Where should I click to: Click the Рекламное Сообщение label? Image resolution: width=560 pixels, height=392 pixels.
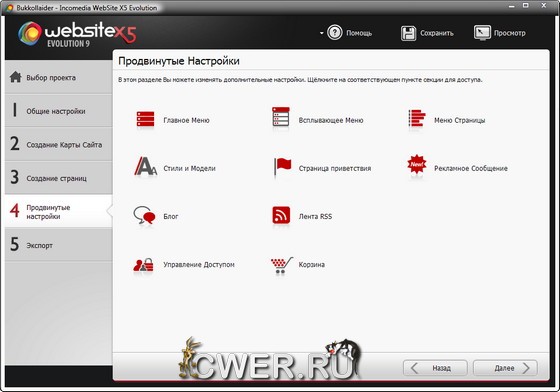(471, 168)
